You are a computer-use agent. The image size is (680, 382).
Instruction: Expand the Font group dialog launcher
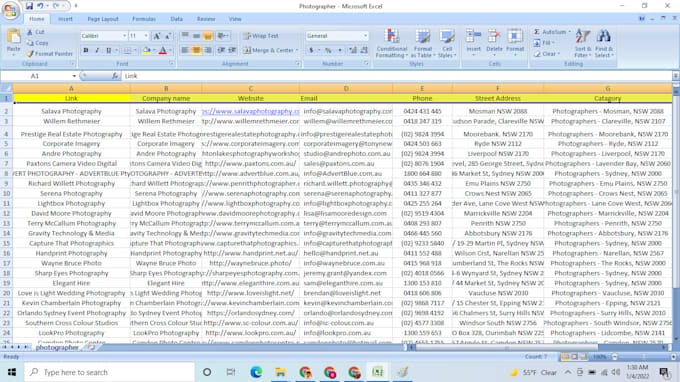(x=172, y=64)
